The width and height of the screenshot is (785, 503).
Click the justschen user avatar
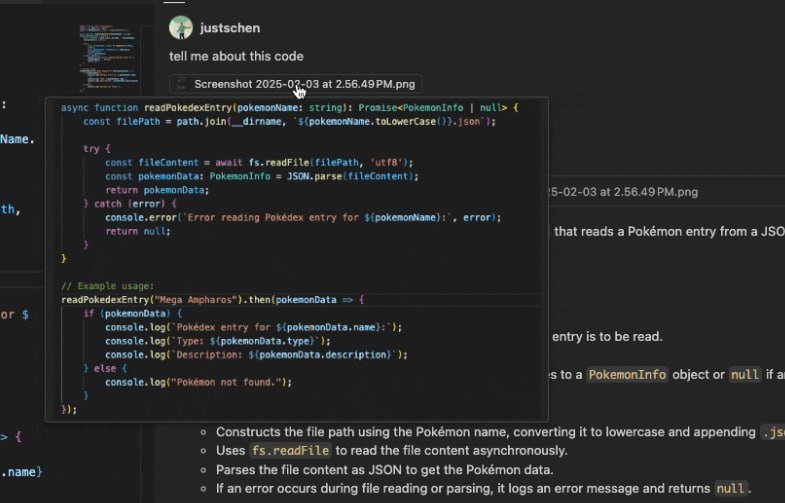(x=181, y=28)
